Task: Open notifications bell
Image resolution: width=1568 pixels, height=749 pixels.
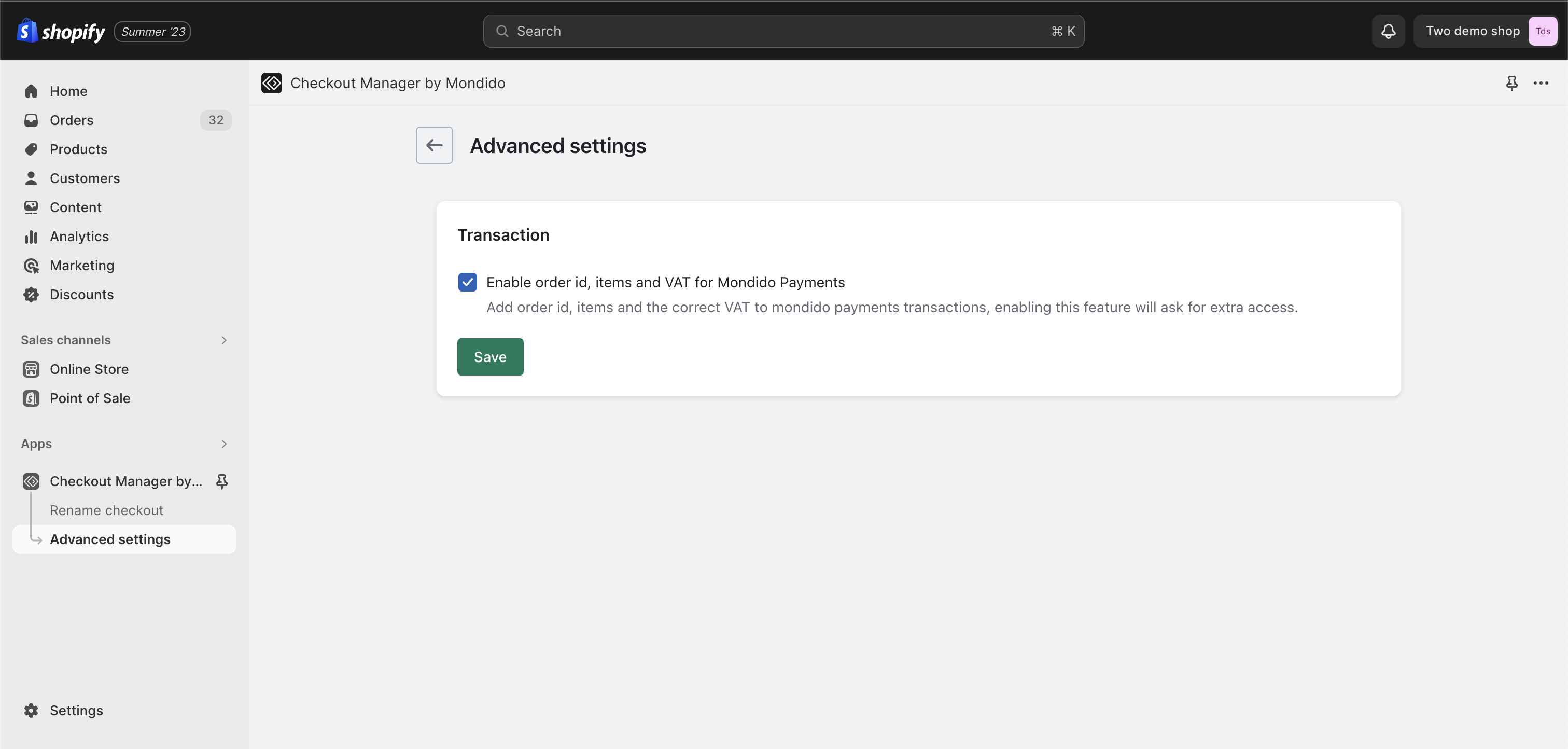Action: point(1388,31)
